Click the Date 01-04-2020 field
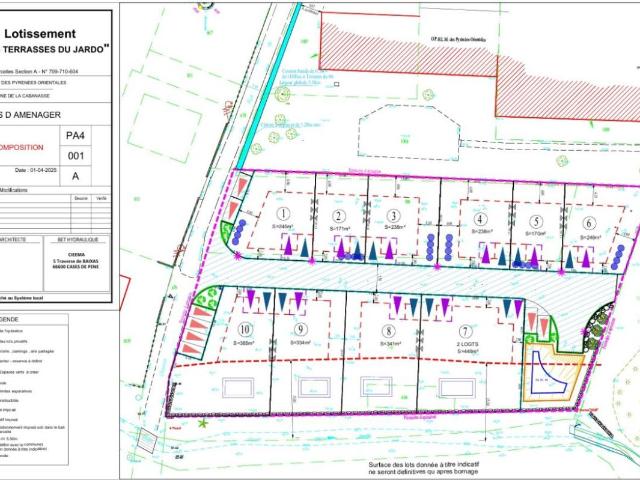Screen dimensions: 640x480 click(x=36, y=171)
